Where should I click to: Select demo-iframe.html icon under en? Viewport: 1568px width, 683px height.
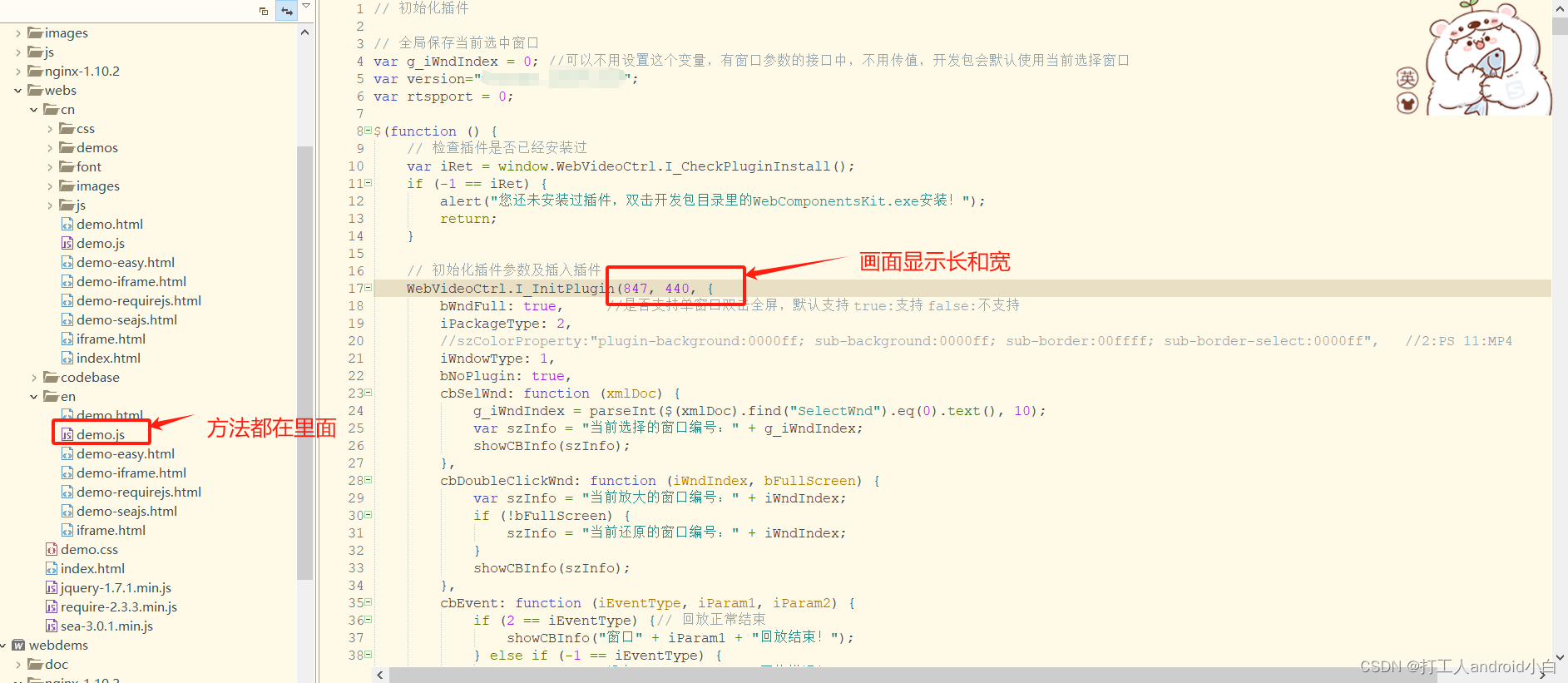coord(67,473)
